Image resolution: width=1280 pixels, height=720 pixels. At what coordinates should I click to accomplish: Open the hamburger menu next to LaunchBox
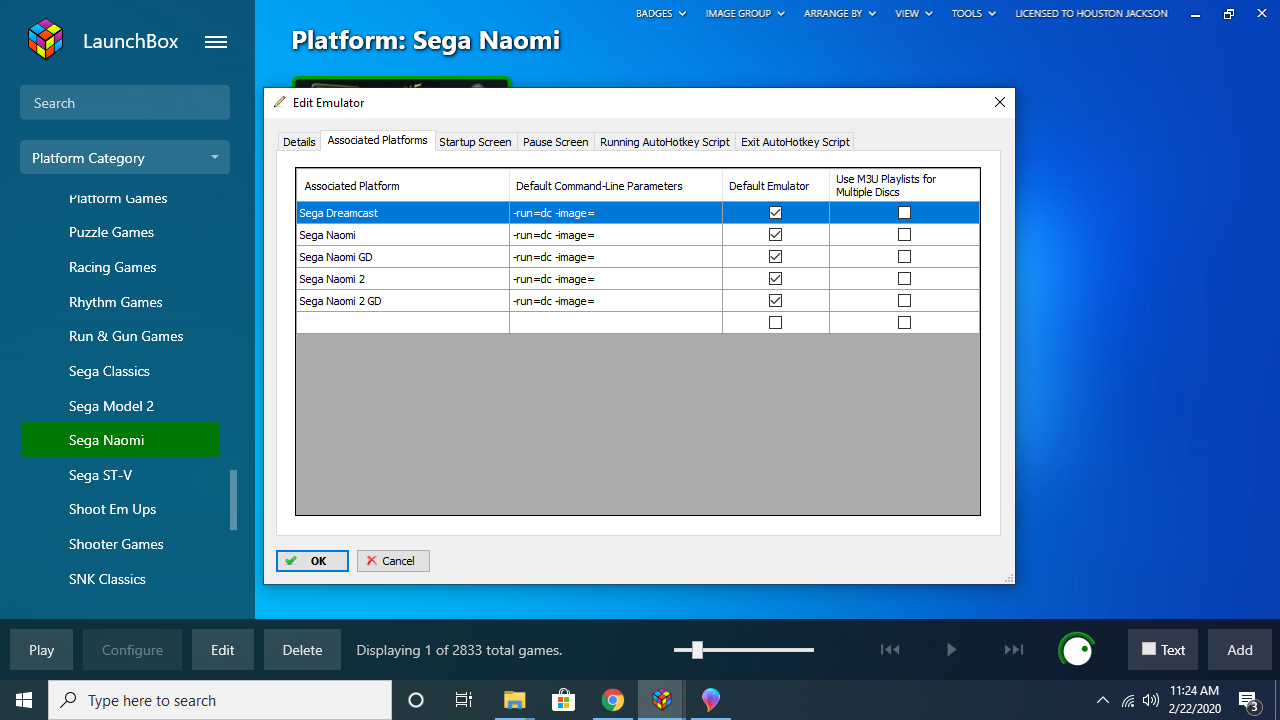click(216, 42)
